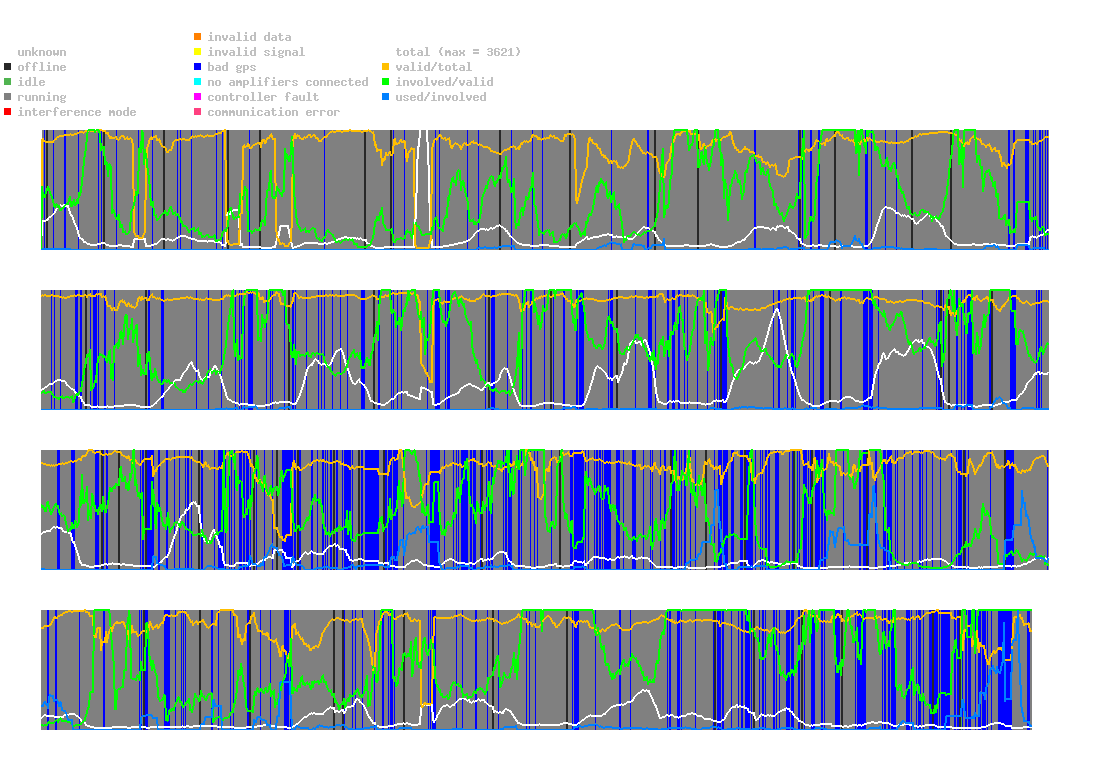
Task: Select the 'idle' legend label
Action: [x=31, y=82]
